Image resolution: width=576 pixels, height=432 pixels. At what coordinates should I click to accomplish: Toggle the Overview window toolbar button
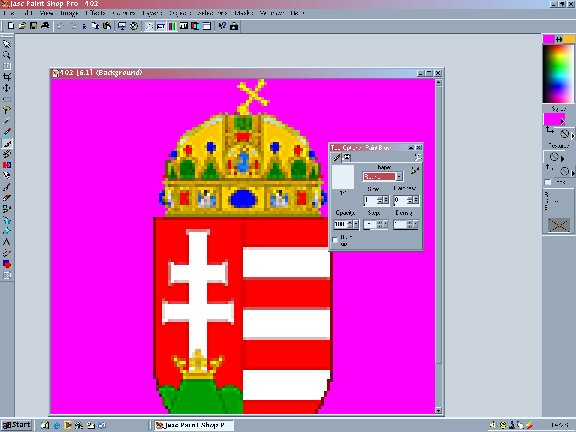(x=207, y=26)
